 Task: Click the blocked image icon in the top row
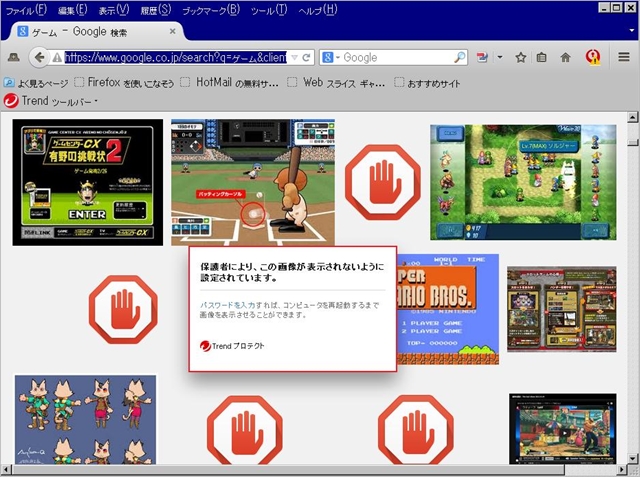pyautogui.click(x=382, y=182)
